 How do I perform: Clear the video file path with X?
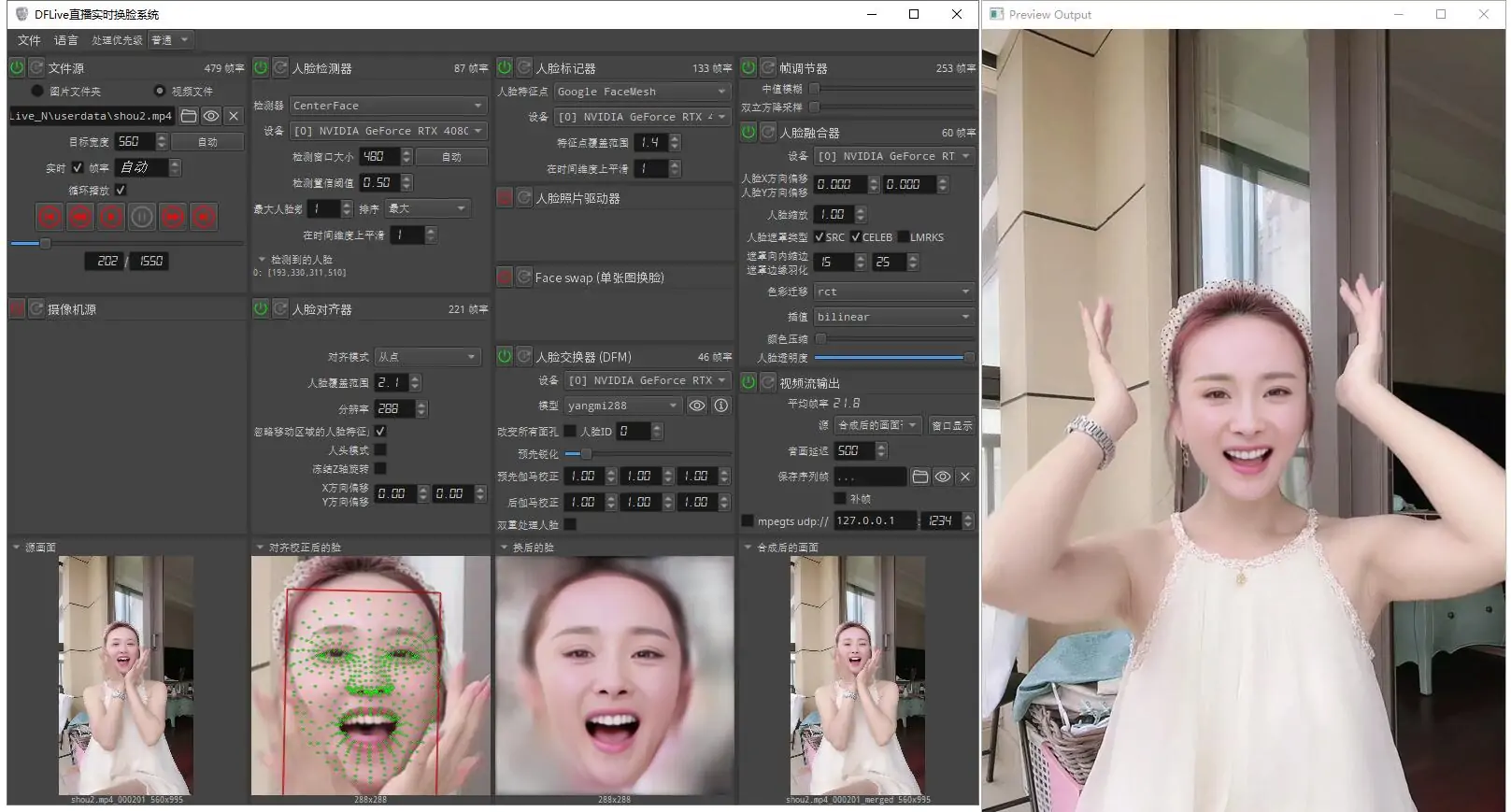[x=234, y=116]
